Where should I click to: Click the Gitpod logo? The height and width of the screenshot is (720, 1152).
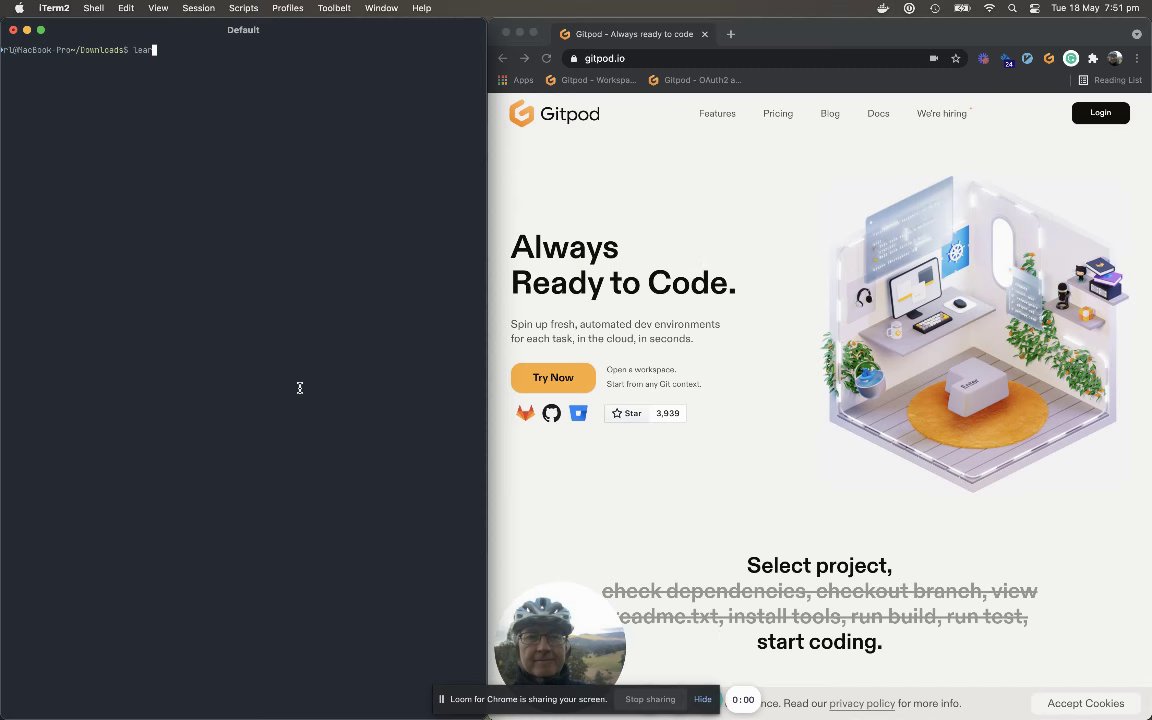coord(555,113)
